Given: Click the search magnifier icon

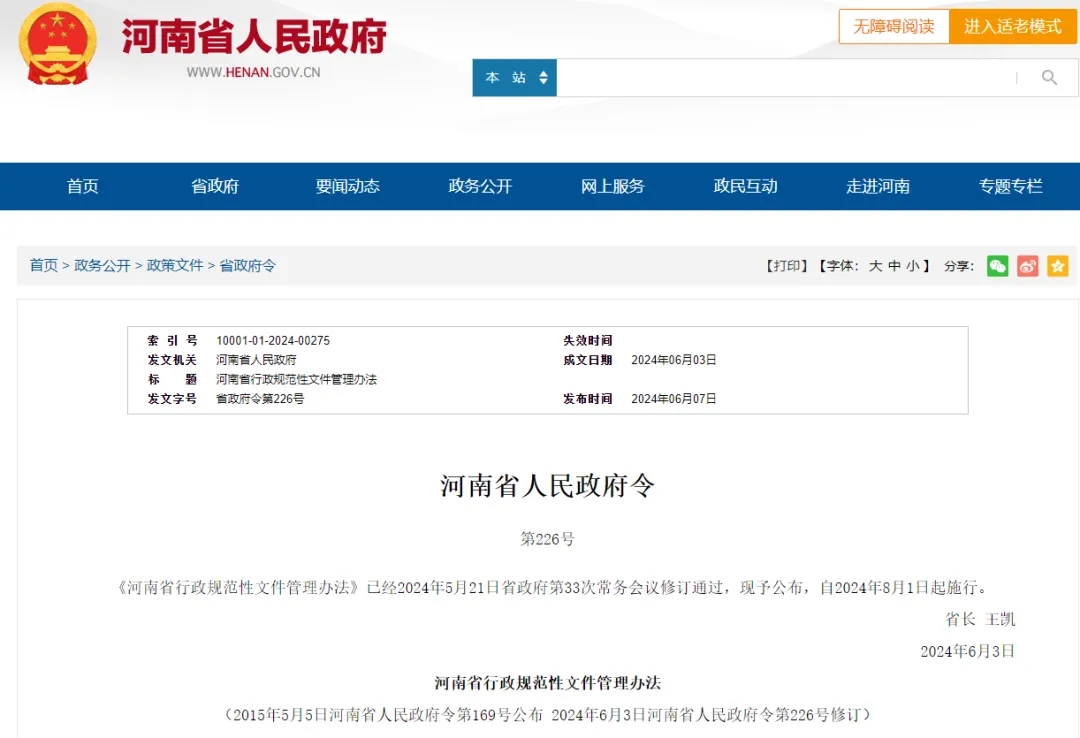Looking at the screenshot, I should tap(1049, 77).
